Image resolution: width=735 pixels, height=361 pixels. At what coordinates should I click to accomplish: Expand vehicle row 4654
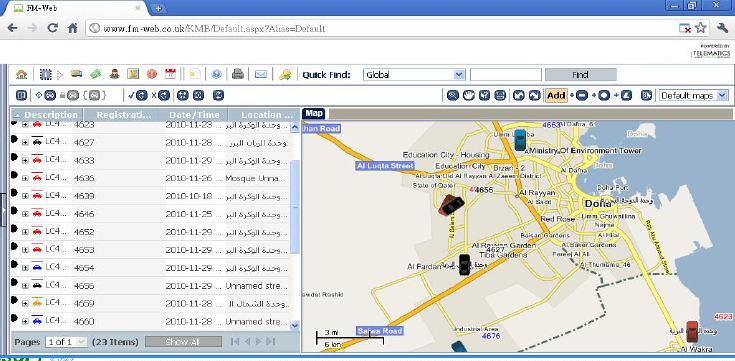coord(25,268)
